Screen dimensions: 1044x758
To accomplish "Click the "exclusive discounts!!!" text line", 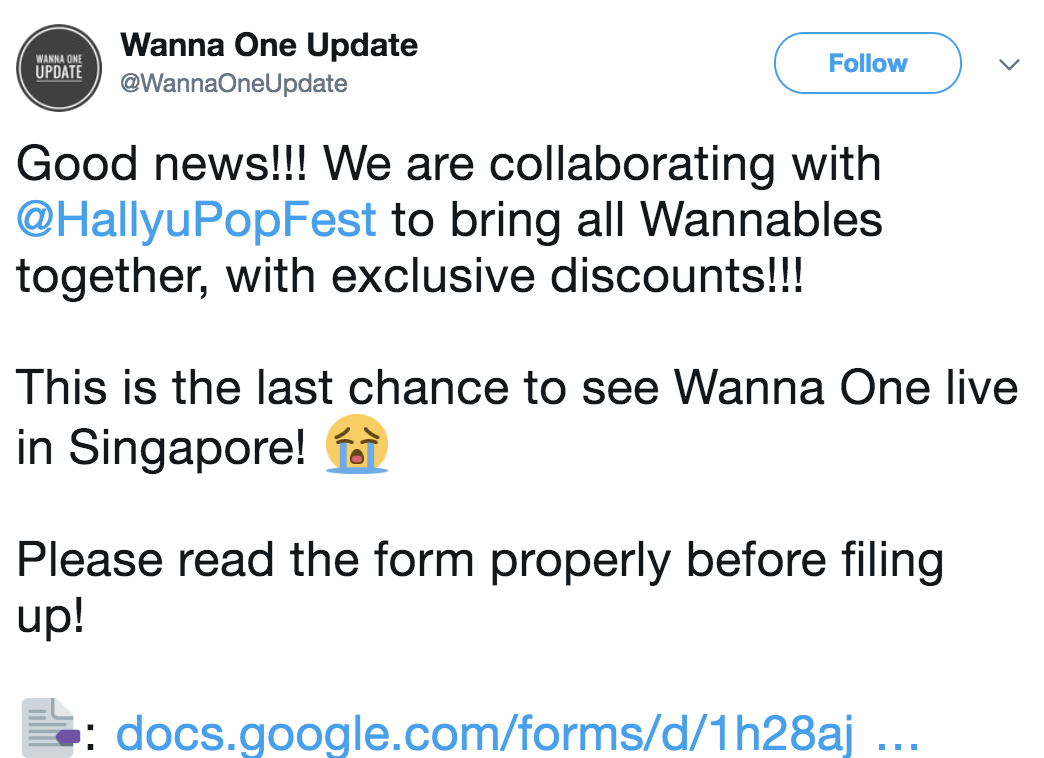I will point(566,275).
